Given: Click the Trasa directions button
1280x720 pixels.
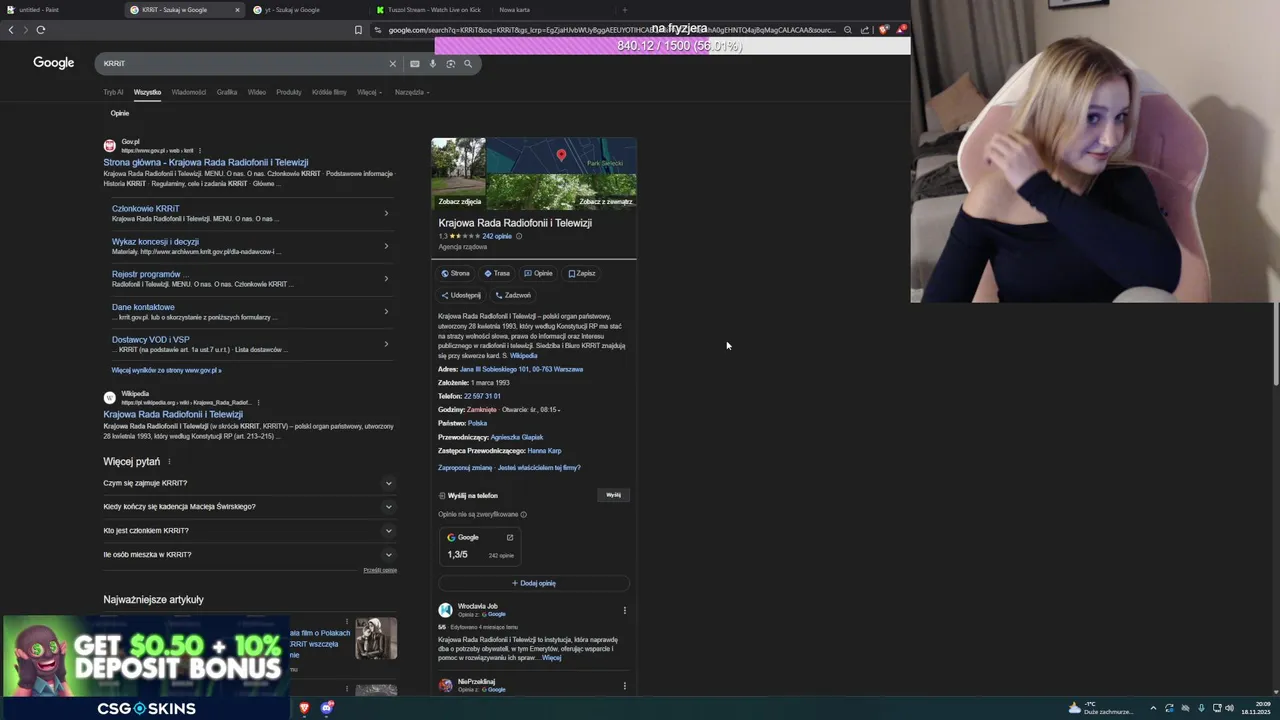Looking at the screenshot, I should 497,273.
